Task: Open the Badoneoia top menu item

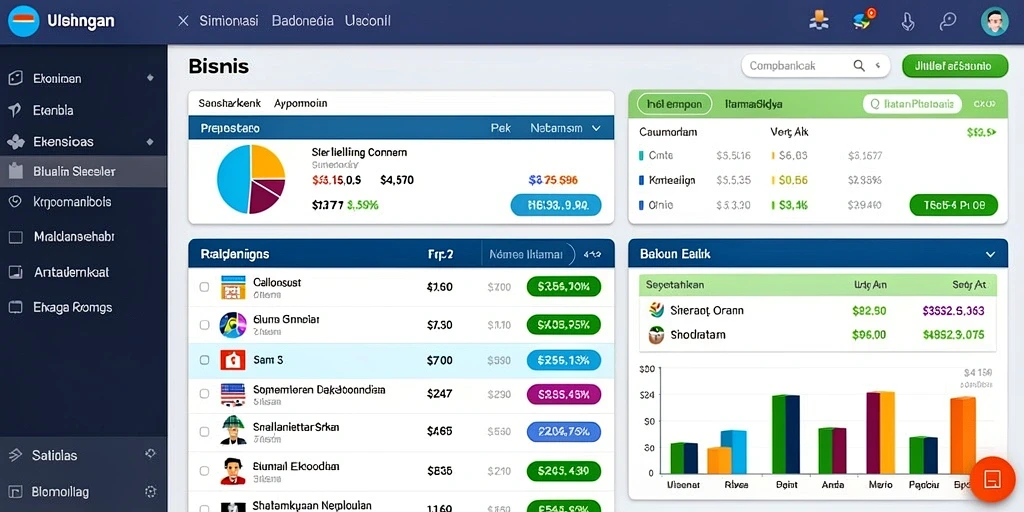Action: pyautogui.click(x=302, y=21)
